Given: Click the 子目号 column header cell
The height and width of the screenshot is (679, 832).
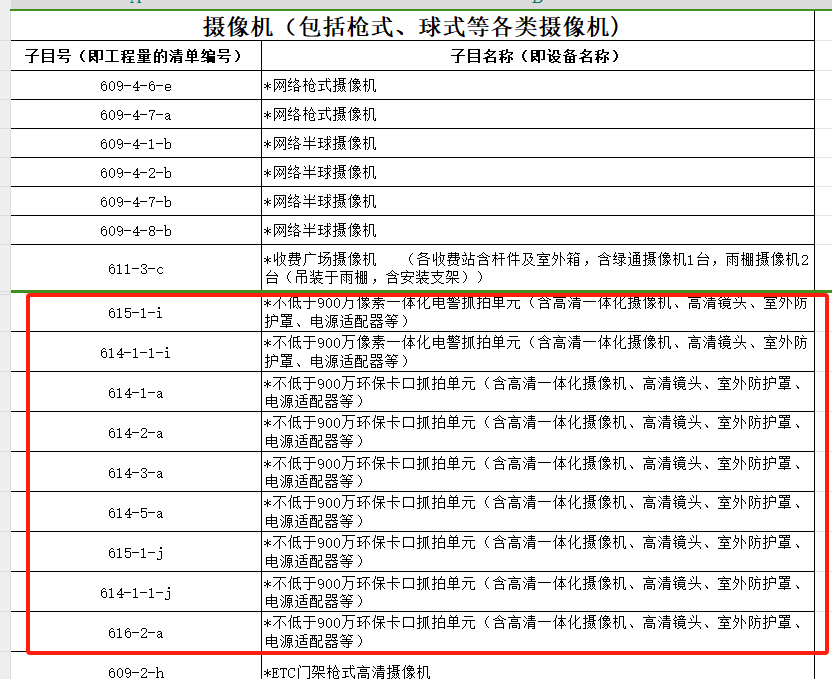Looking at the screenshot, I should (134, 56).
